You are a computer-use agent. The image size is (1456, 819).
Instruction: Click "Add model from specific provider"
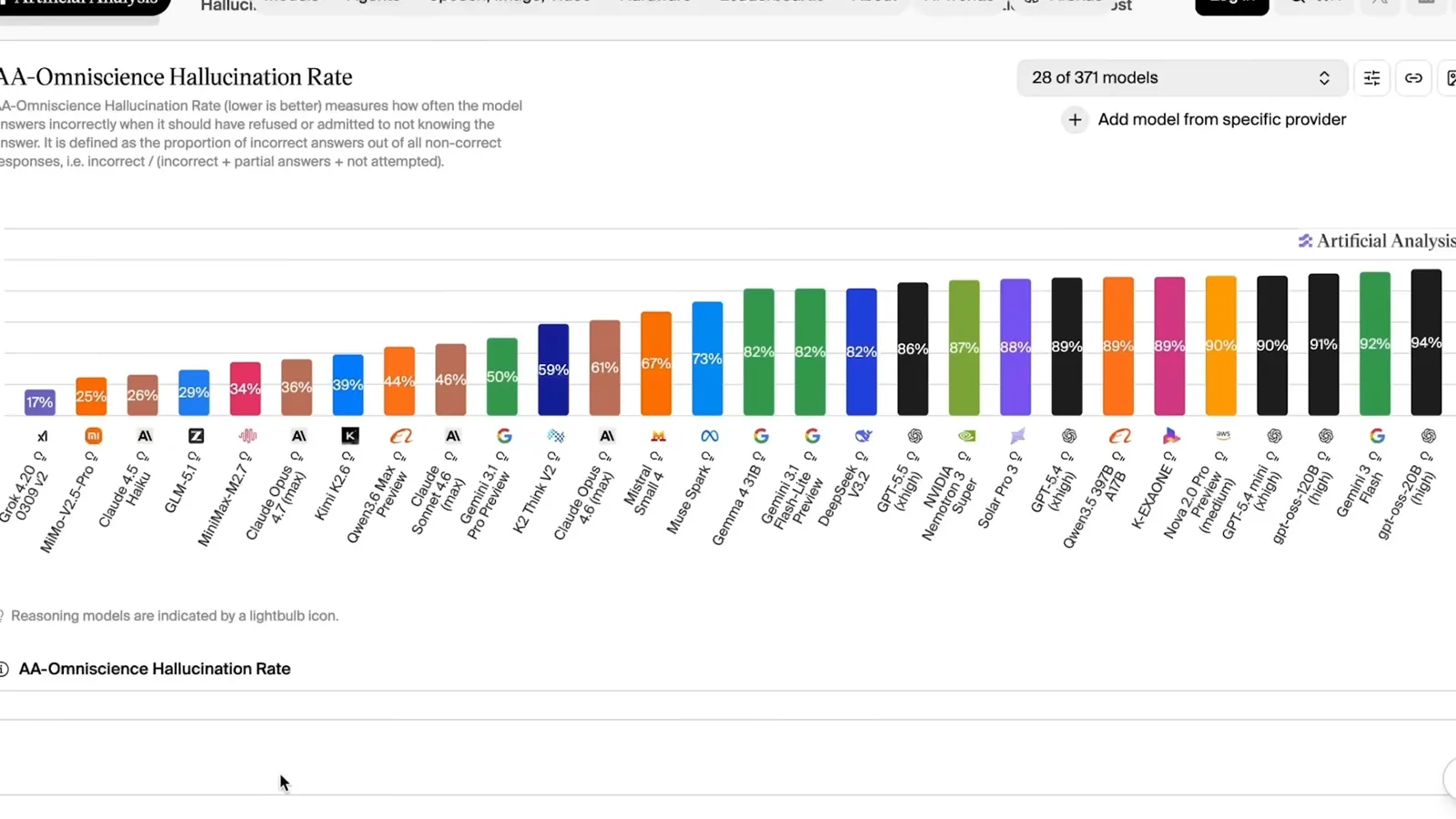(1221, 119)
